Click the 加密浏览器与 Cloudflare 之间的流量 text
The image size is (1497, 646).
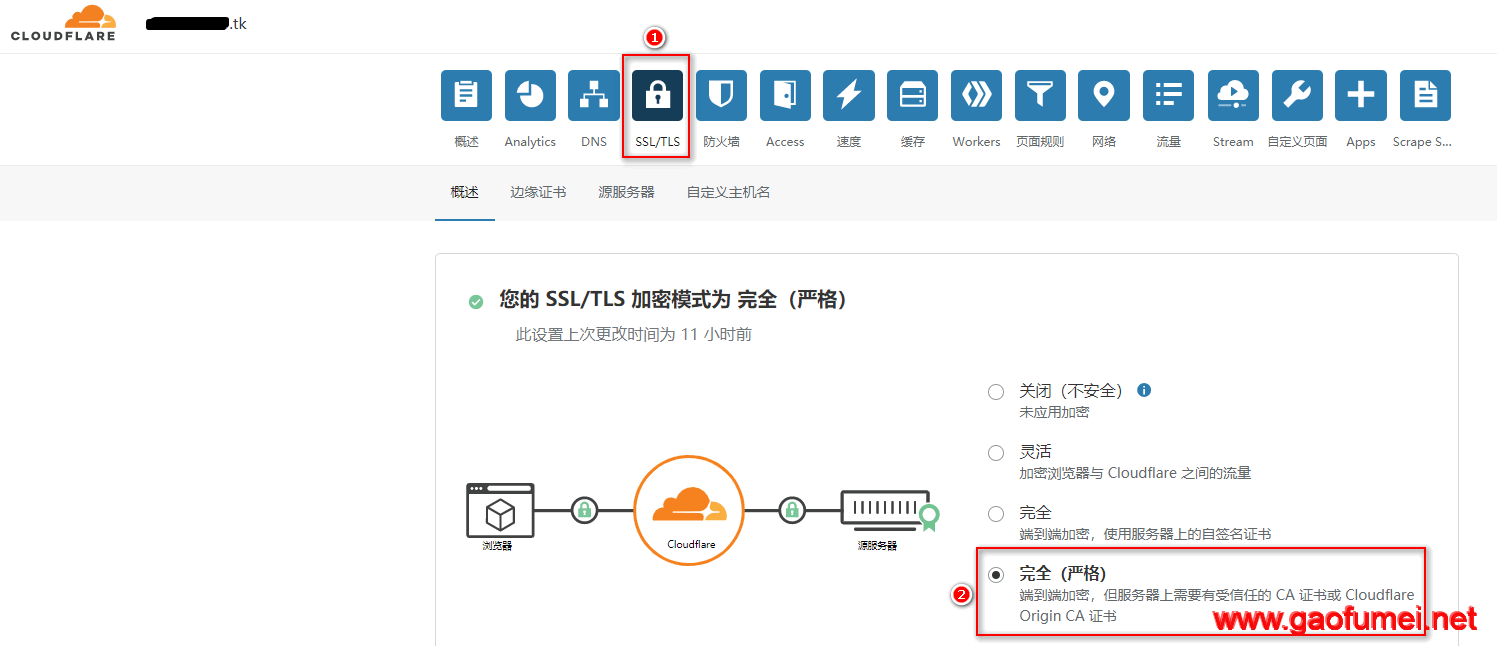pos(1135,473)
